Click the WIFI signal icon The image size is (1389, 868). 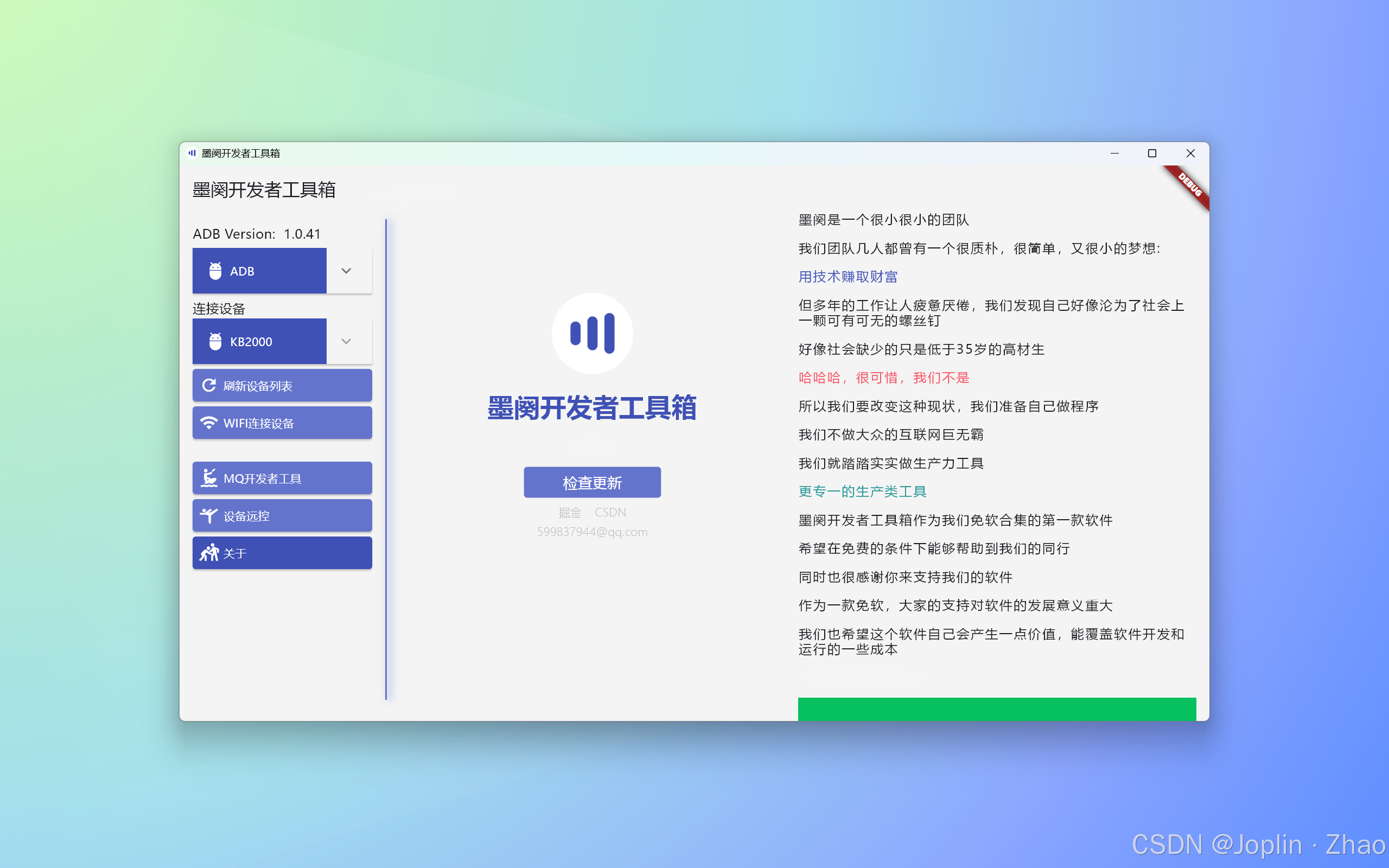(x=209, y=423)
